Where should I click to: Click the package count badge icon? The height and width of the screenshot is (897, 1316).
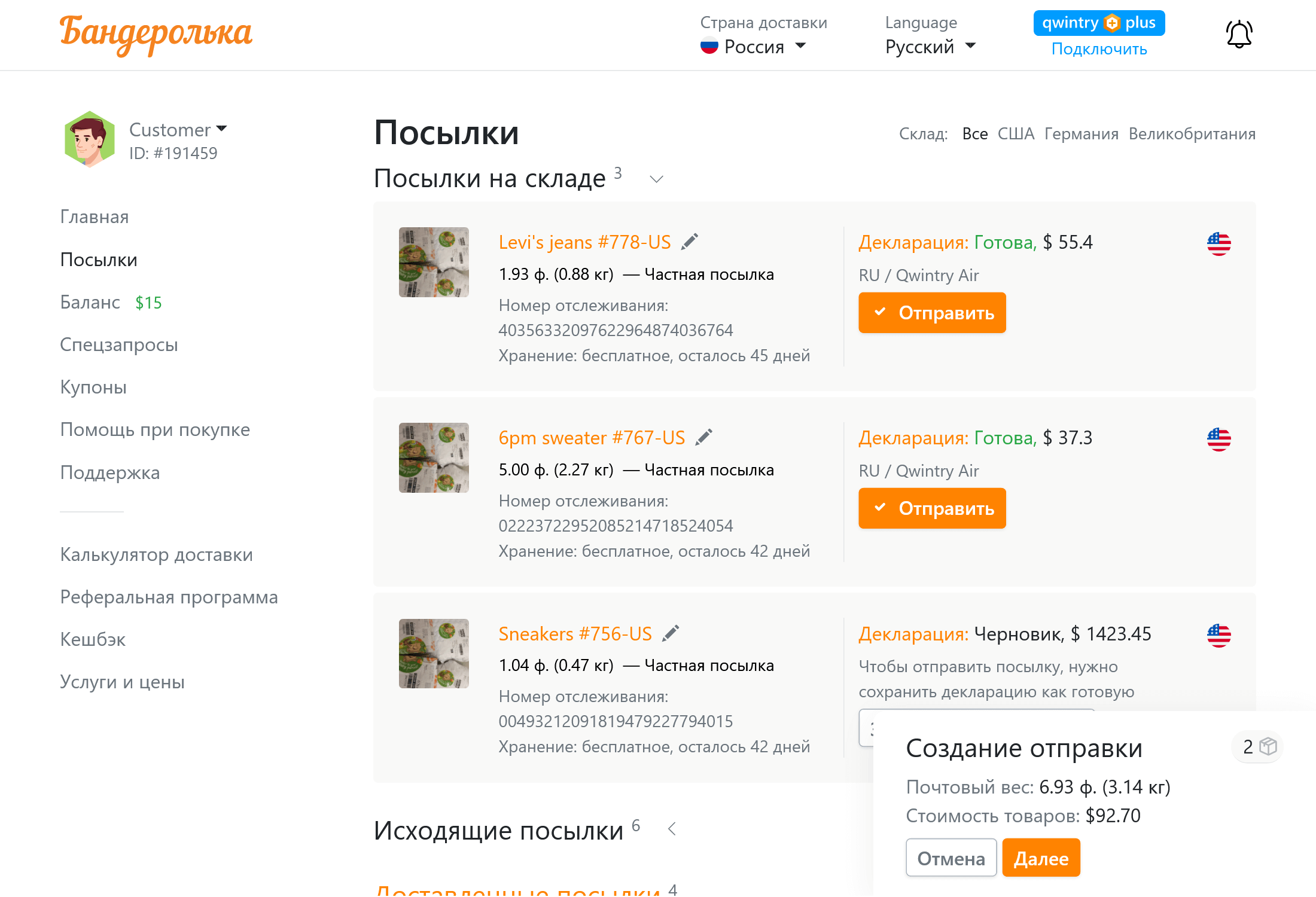tap(1259, 746)
